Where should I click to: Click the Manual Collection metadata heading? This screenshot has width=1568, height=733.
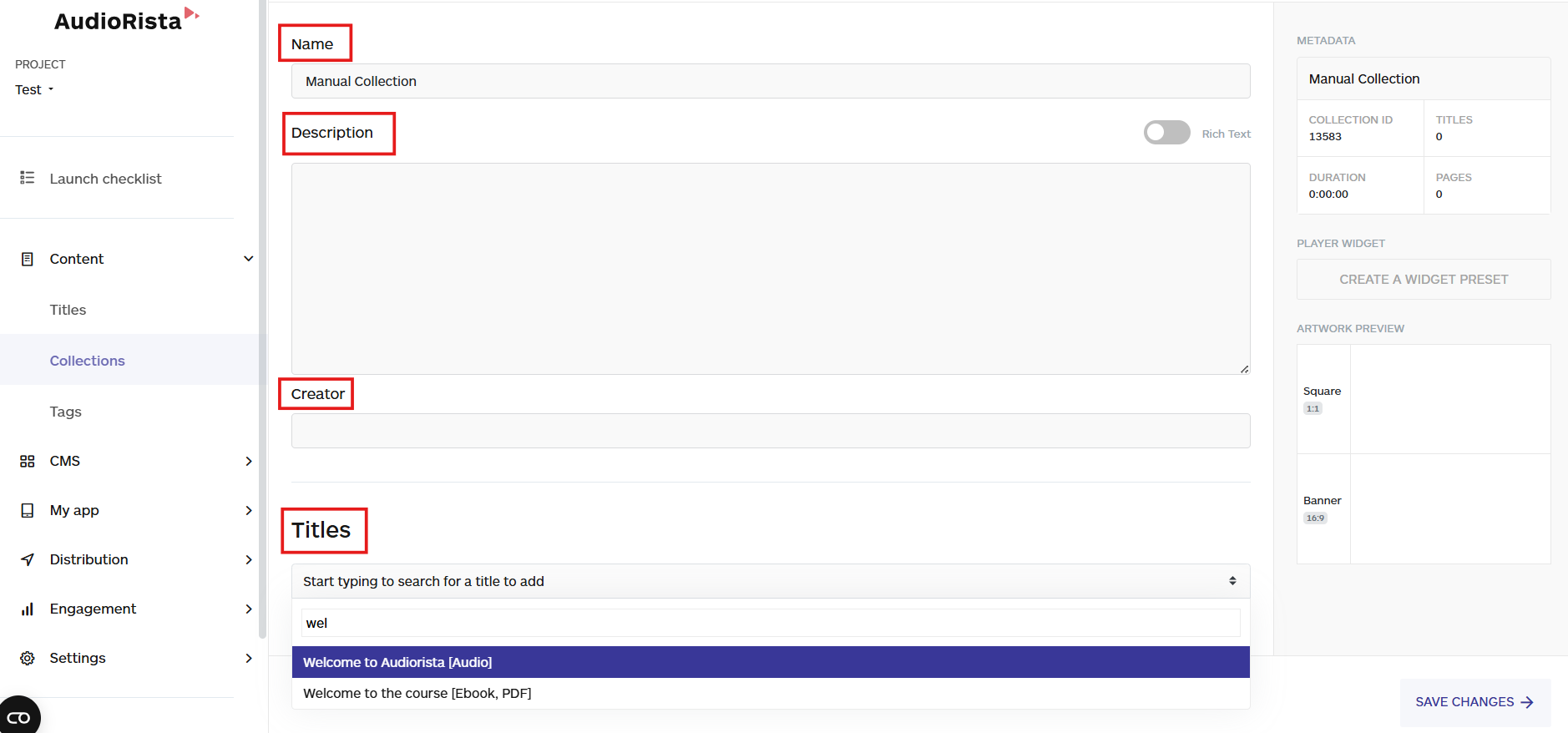click(1364, 78)
